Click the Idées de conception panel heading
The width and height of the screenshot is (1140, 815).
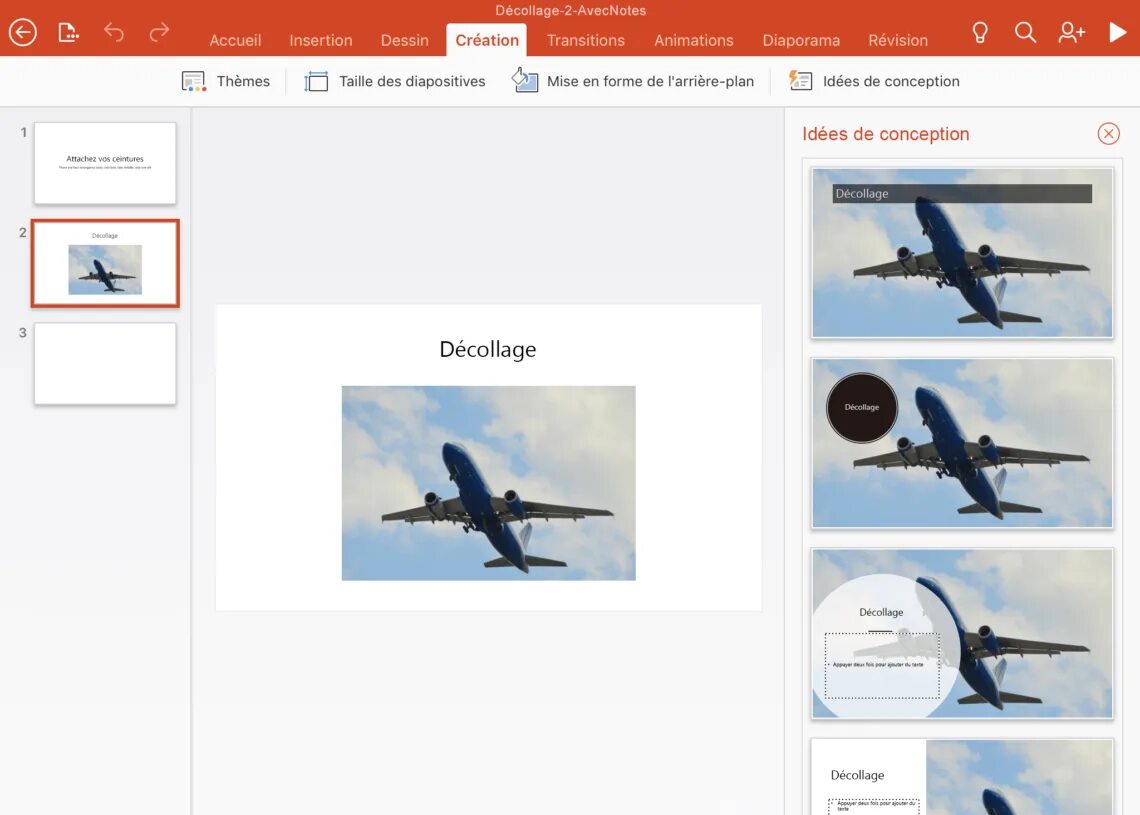886,134
